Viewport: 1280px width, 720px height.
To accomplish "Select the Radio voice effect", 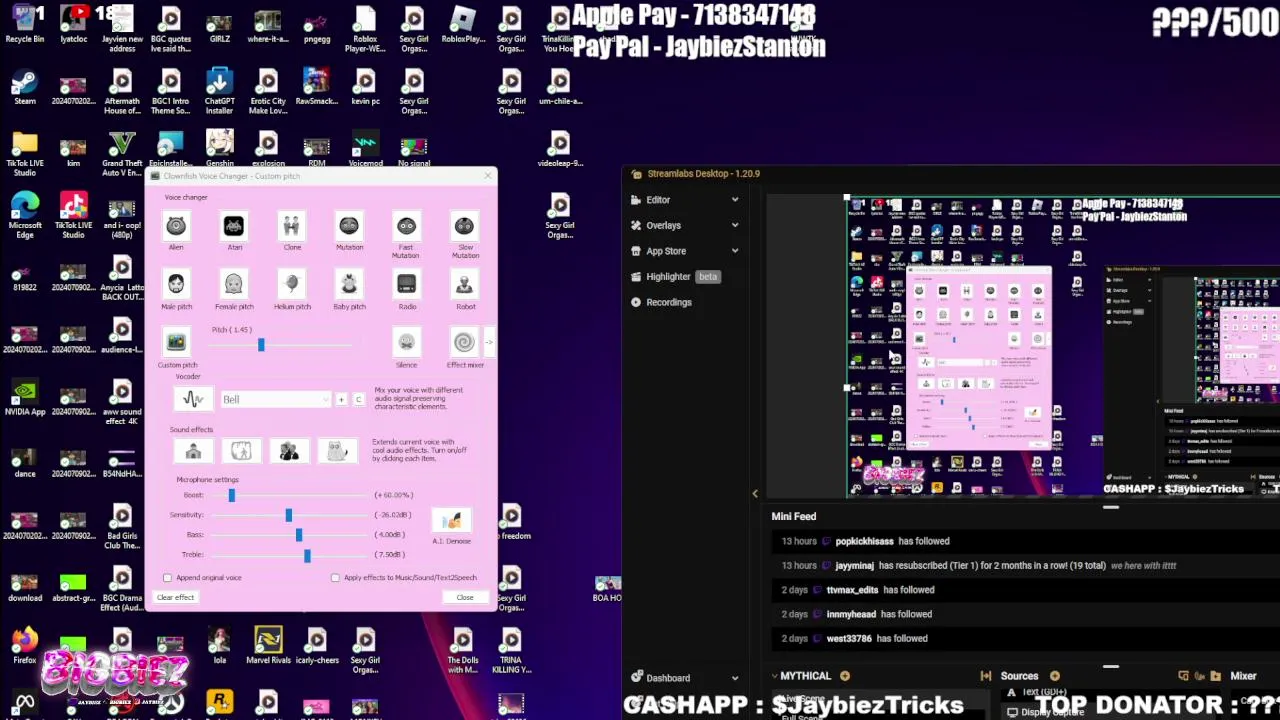I will coord(406,285).
